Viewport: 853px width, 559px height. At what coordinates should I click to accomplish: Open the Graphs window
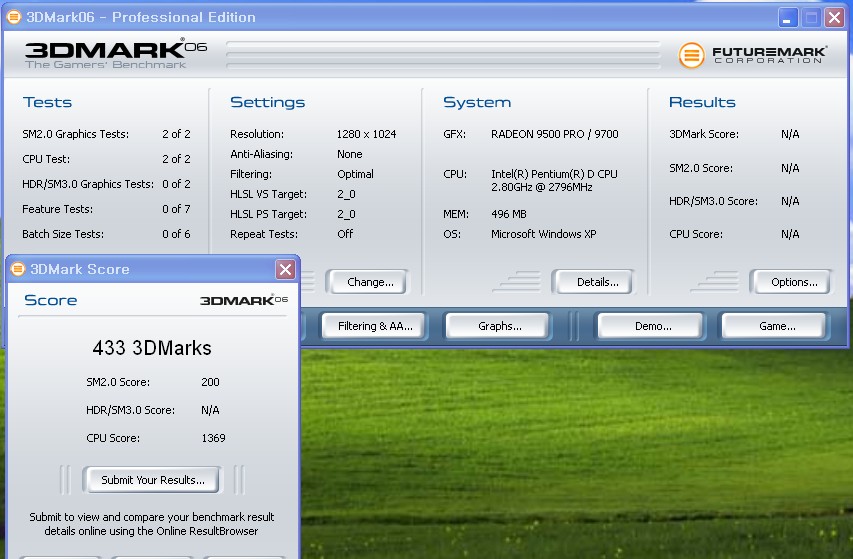pos(499,326)
